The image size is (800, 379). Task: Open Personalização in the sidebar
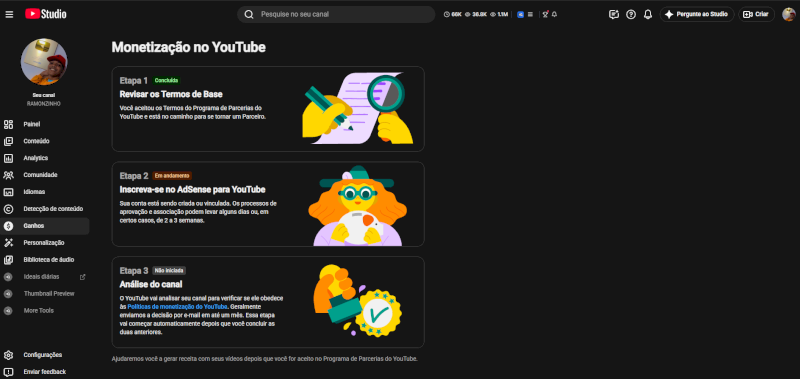(45, 243)
